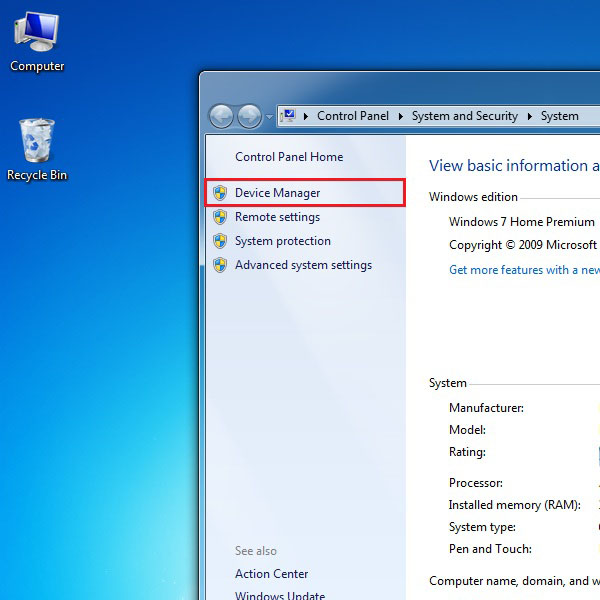This screenshot has width=600, height=600.
Task: Expand arrow after Control Panel breadcrumb
Action: 401,116
